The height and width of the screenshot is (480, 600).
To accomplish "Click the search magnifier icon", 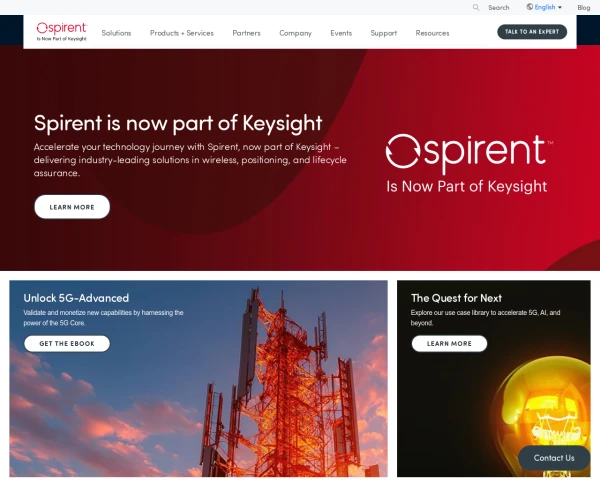I will 476,7.
